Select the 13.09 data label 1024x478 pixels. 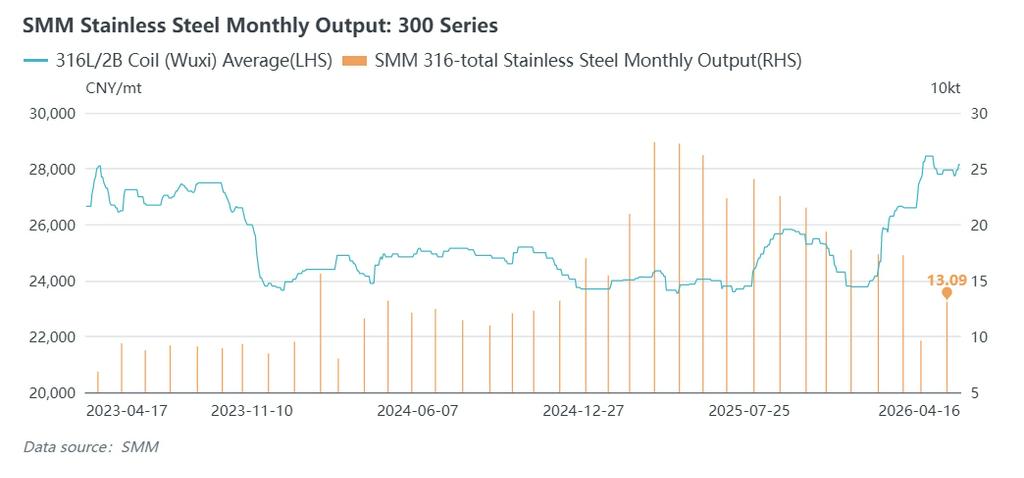point(947,280)
